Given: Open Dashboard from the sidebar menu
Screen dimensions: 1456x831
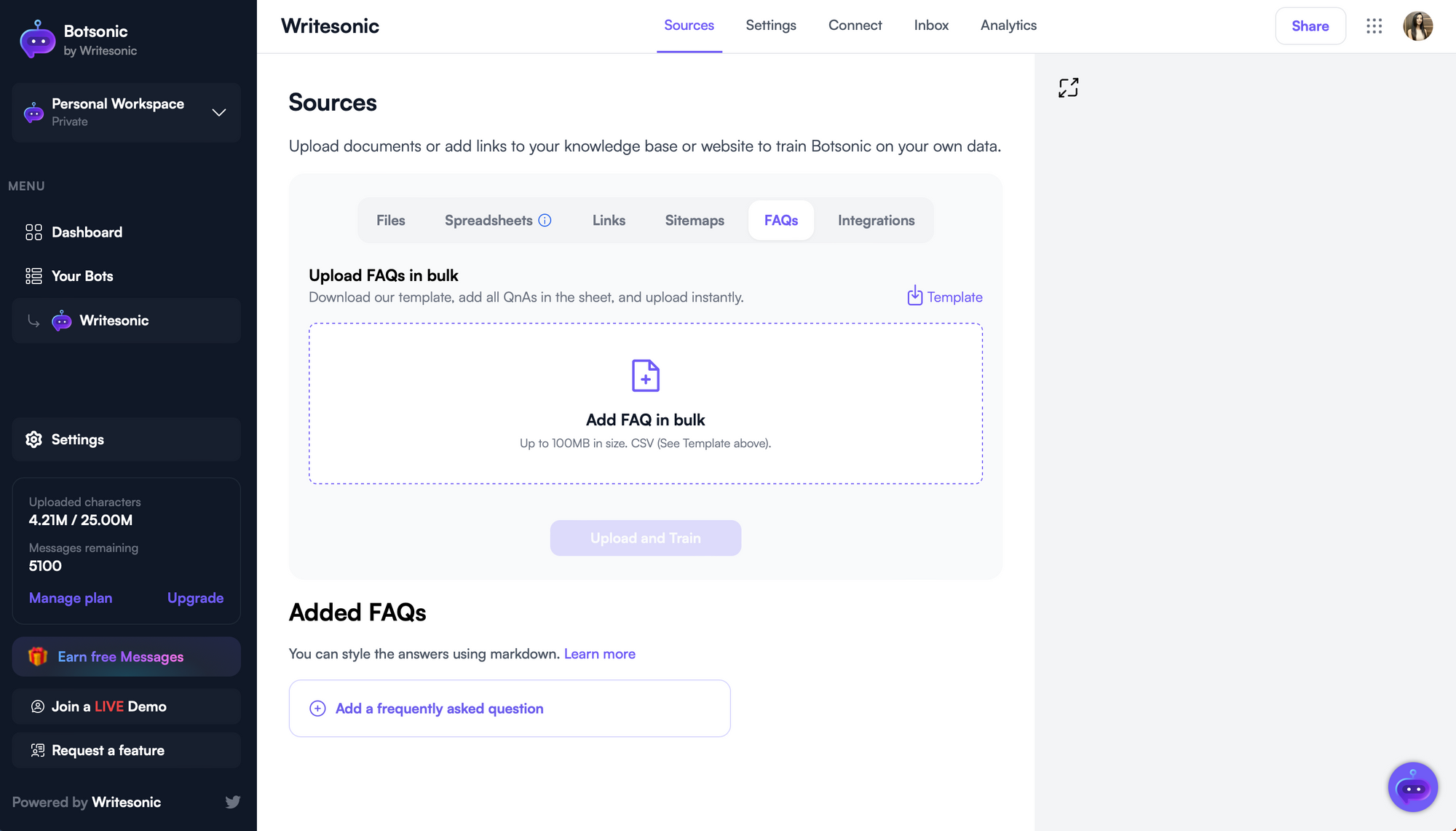Looking at the screenshot, I should tap(87, 232).
